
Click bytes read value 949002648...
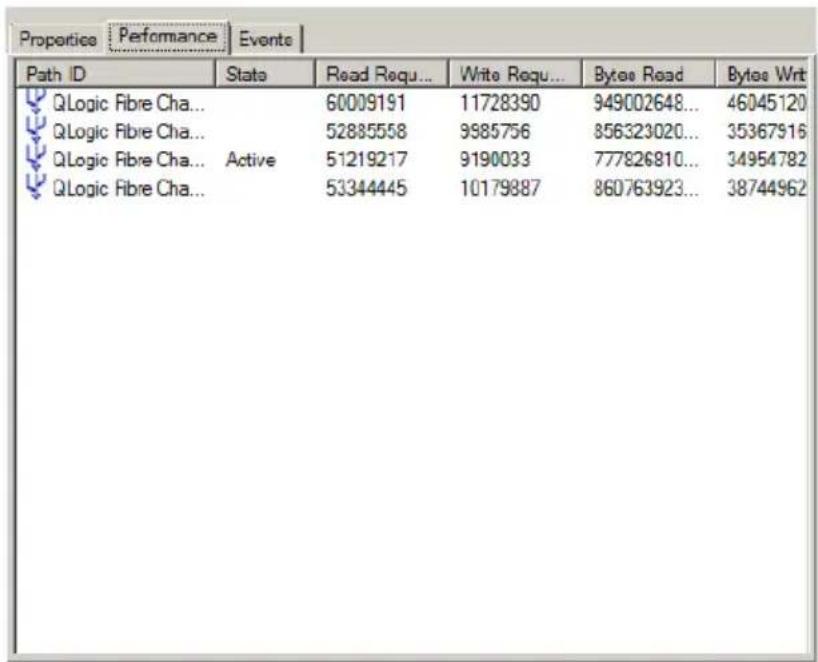[x=646, y=103]
